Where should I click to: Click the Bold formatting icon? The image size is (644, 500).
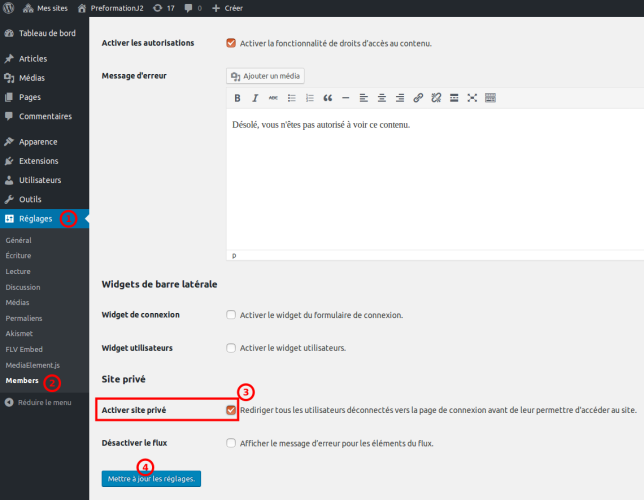[237, 98]
